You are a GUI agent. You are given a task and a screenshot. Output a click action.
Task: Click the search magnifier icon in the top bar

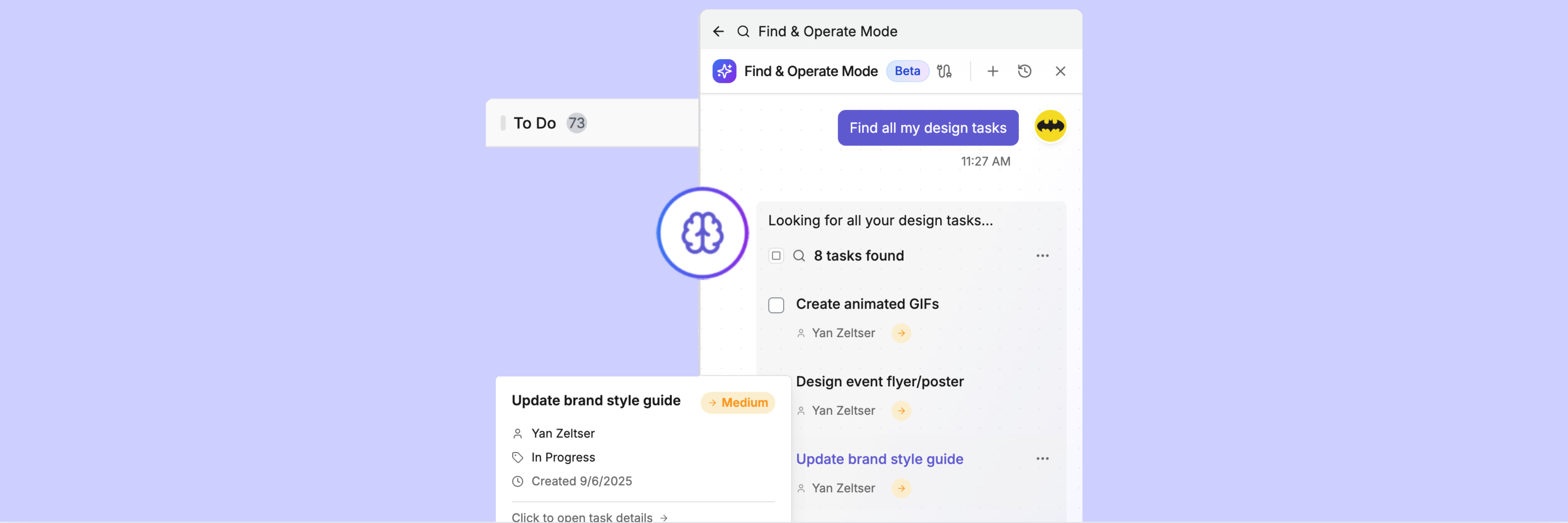pyautogui.click(x=743, y=31)
